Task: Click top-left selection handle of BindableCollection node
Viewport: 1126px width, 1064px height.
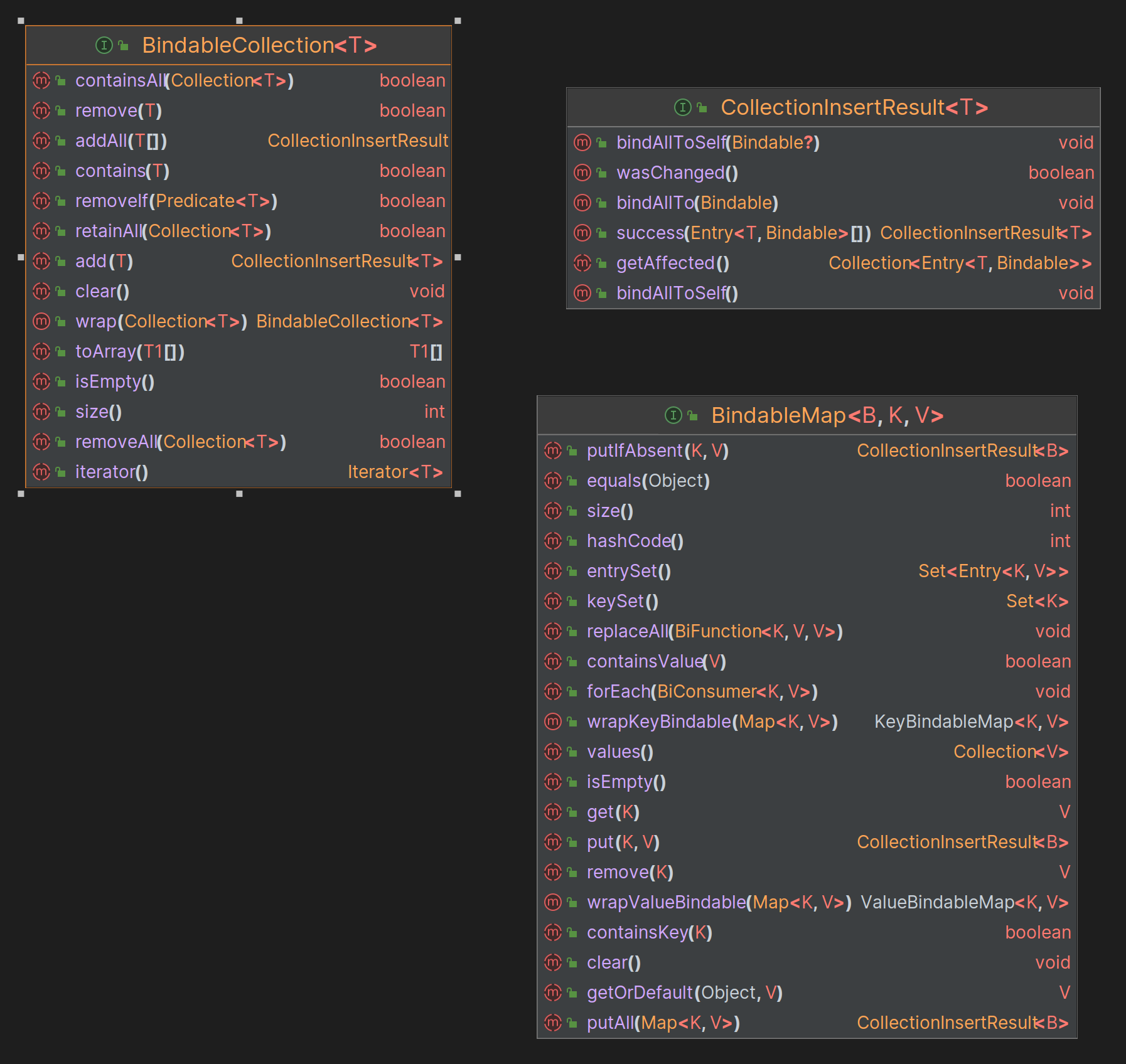Action: click(21, 21)
